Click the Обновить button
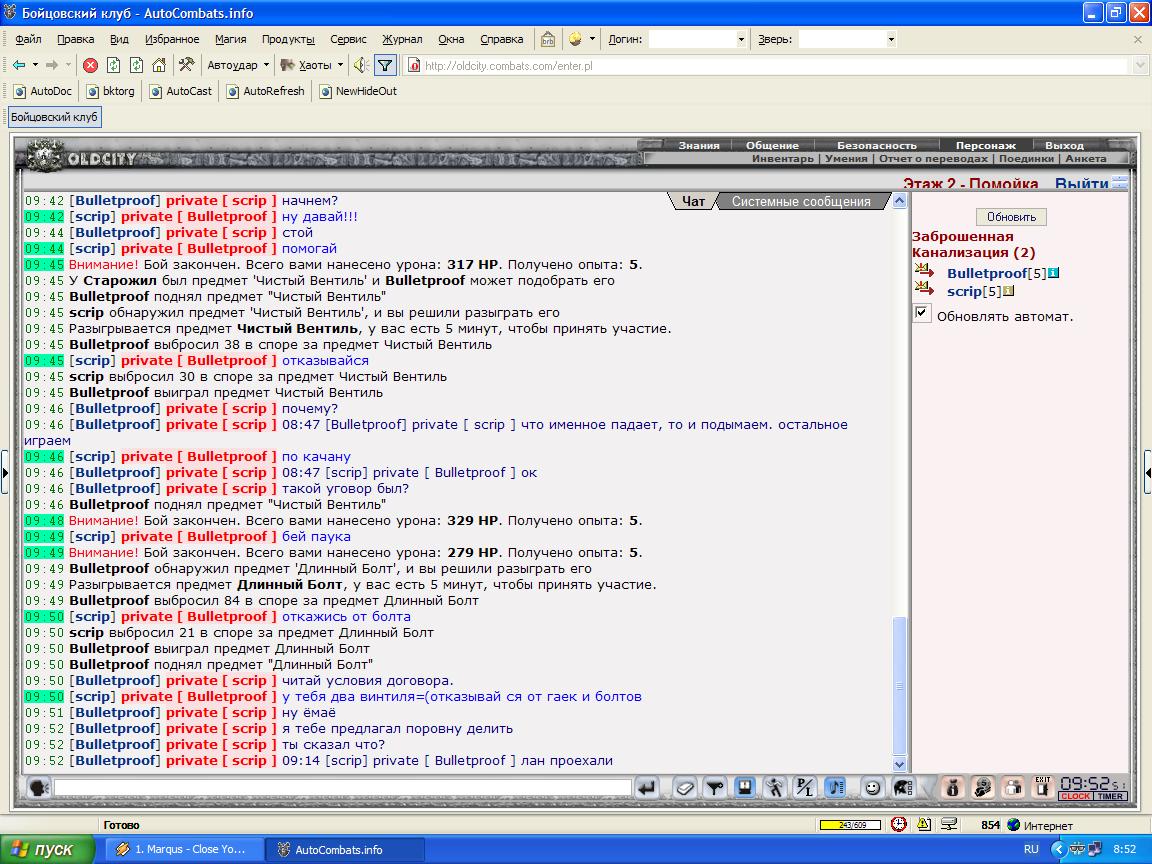Screen dimensions: 1152x864 pyautogui.click(x=1011, y=217)
